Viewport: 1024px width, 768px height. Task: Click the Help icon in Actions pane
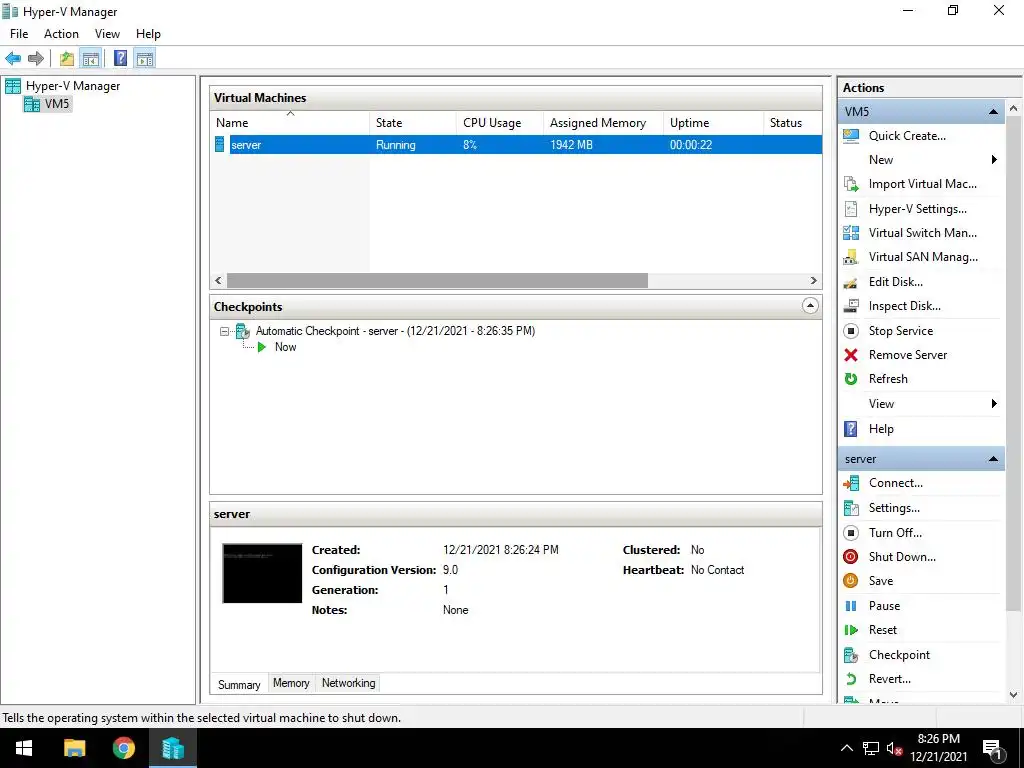pyautogui.click(x=851, y=429)
